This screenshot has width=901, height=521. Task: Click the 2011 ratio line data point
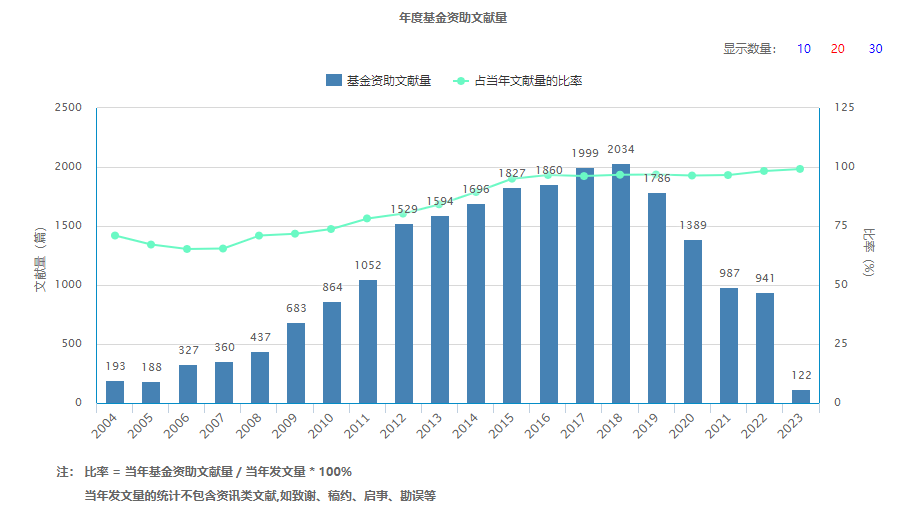(367, 219)
